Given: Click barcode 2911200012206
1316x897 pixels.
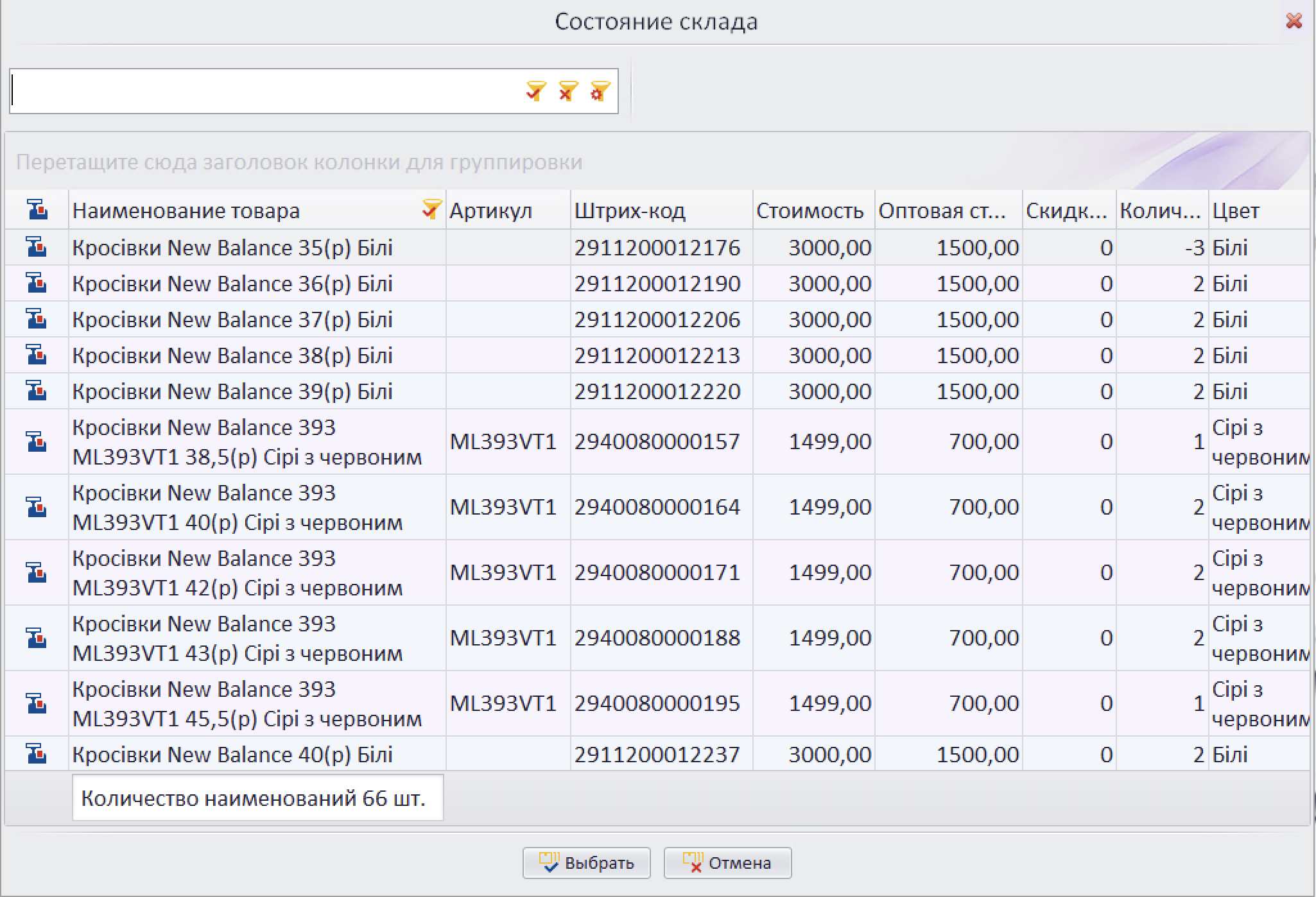Looking at the screenshot, I should (x=657, y=320).
